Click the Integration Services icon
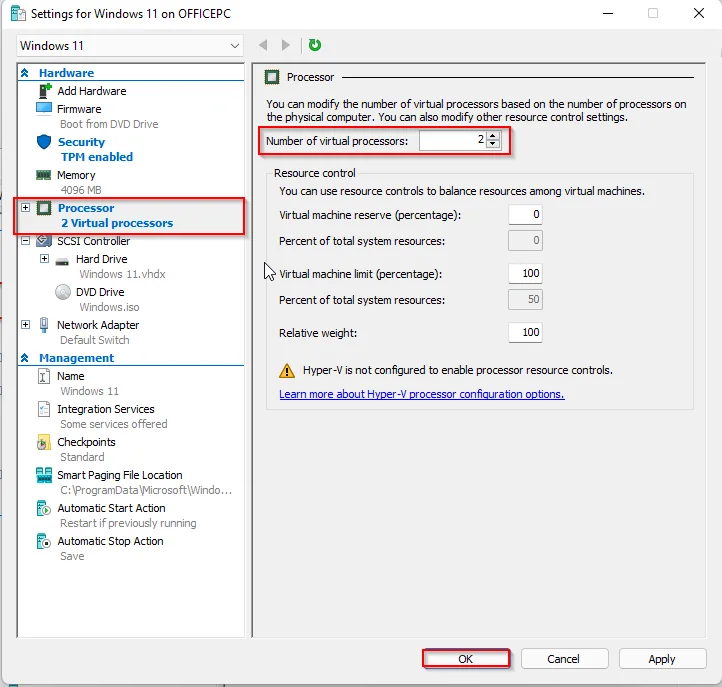The height and width of the screenshot is (687, 722). [44, 409]
